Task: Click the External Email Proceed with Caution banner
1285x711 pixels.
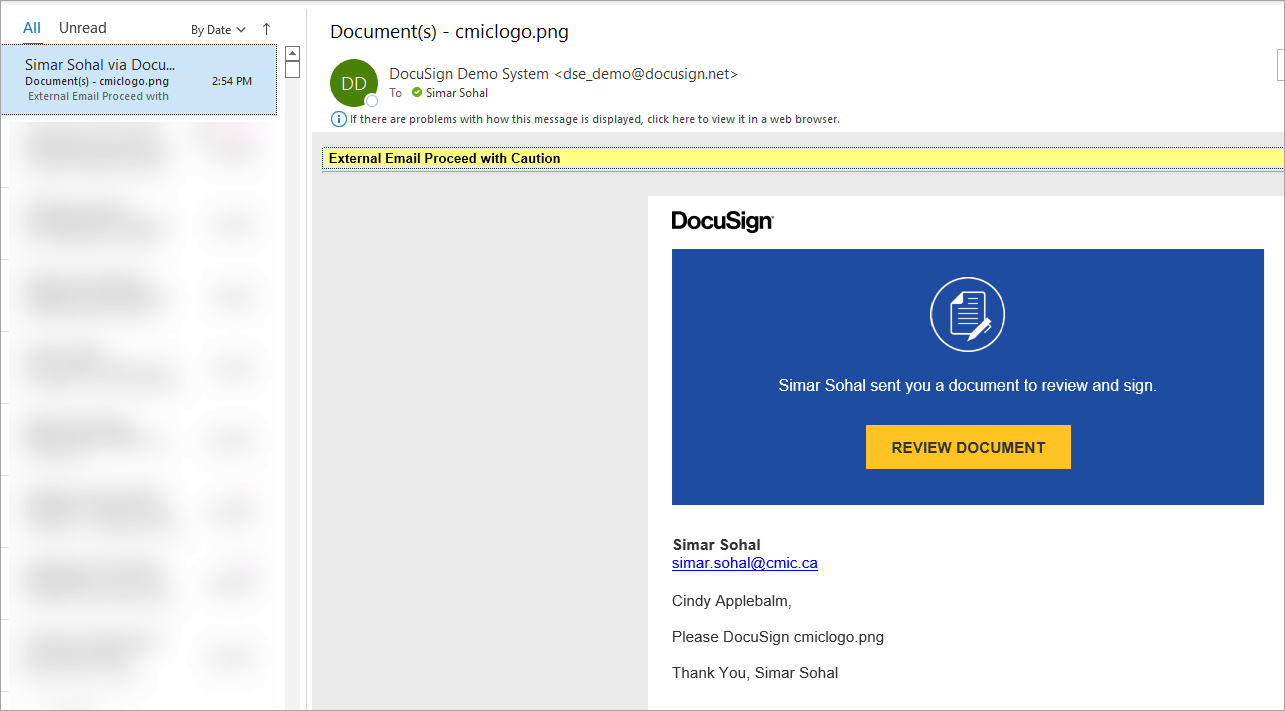Action: [x=802, y=158]
